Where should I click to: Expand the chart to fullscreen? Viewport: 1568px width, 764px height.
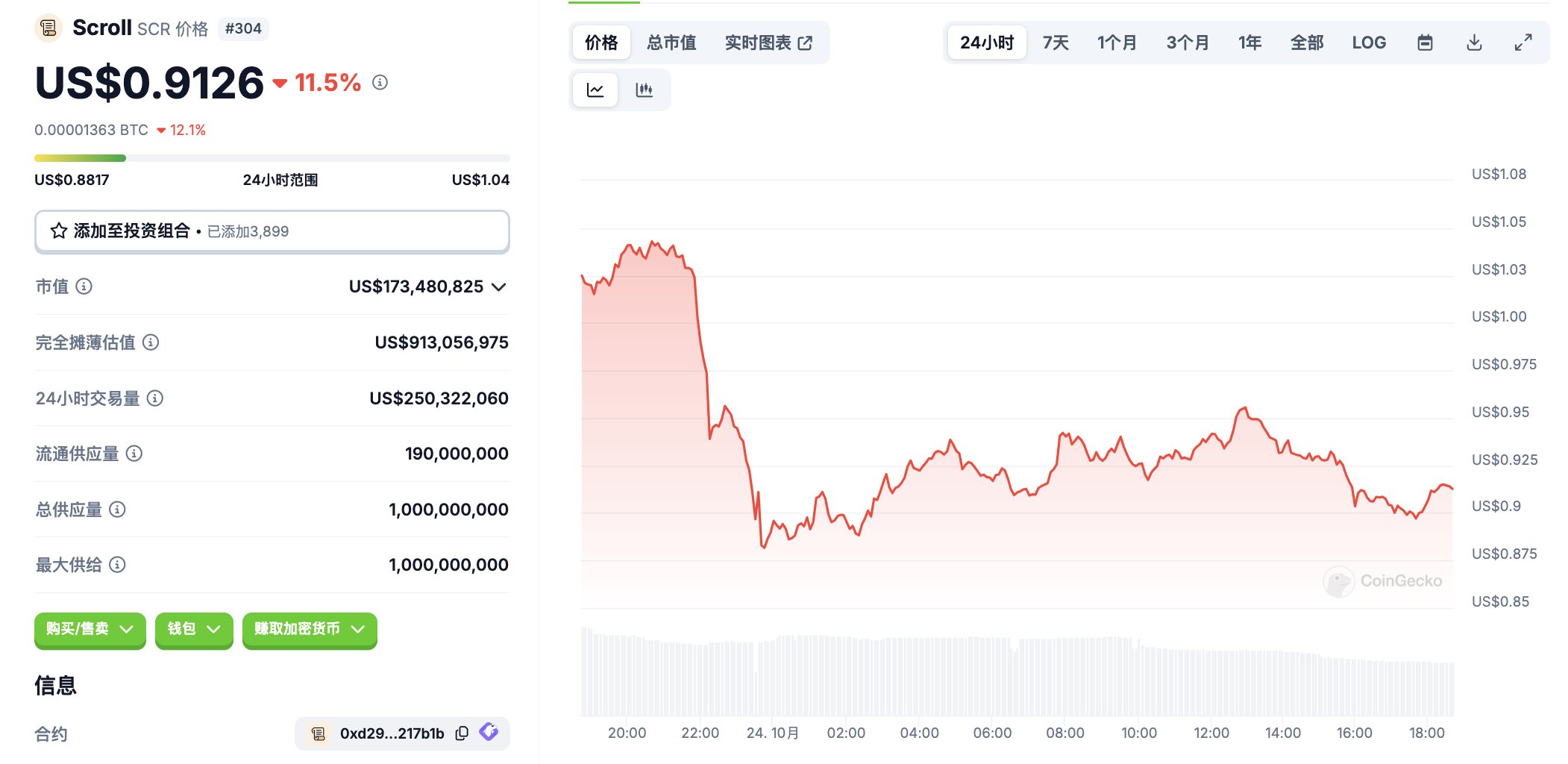tap(1523, 43)
